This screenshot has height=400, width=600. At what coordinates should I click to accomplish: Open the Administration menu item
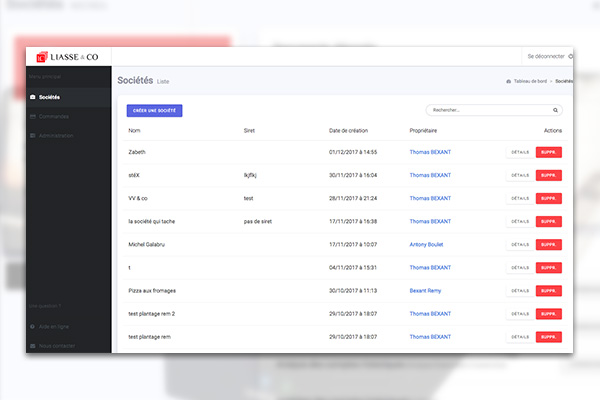[x=69, y=136]
